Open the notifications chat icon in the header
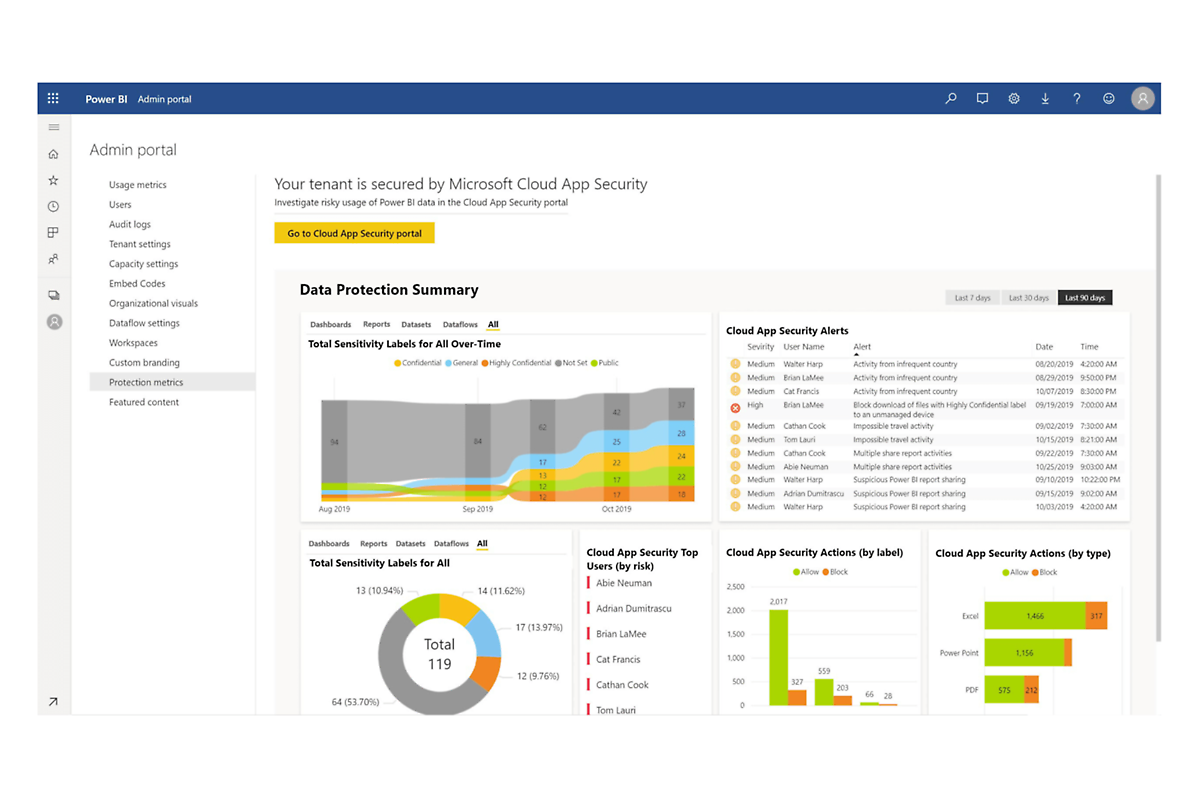The width and height of the screenshot is (1200, 800). point(982,99)
